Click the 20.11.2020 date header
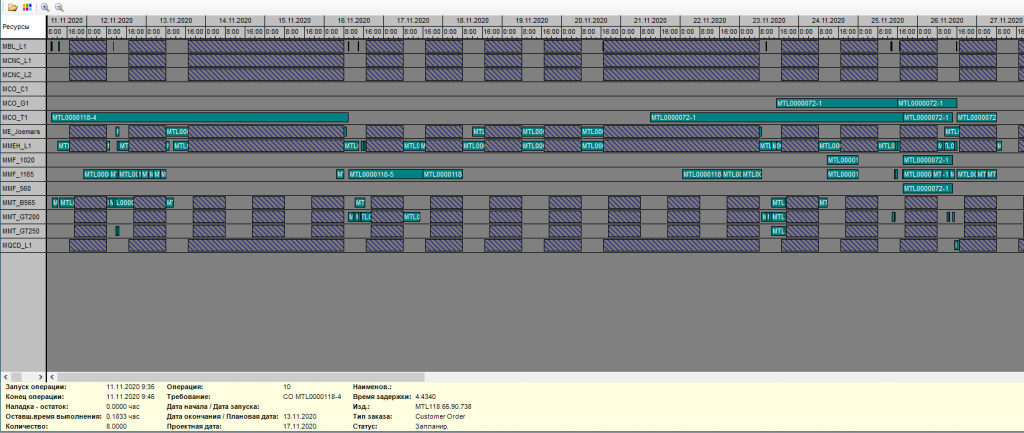This screenshot has height=433, width=1024. click(x=591, y=20)
